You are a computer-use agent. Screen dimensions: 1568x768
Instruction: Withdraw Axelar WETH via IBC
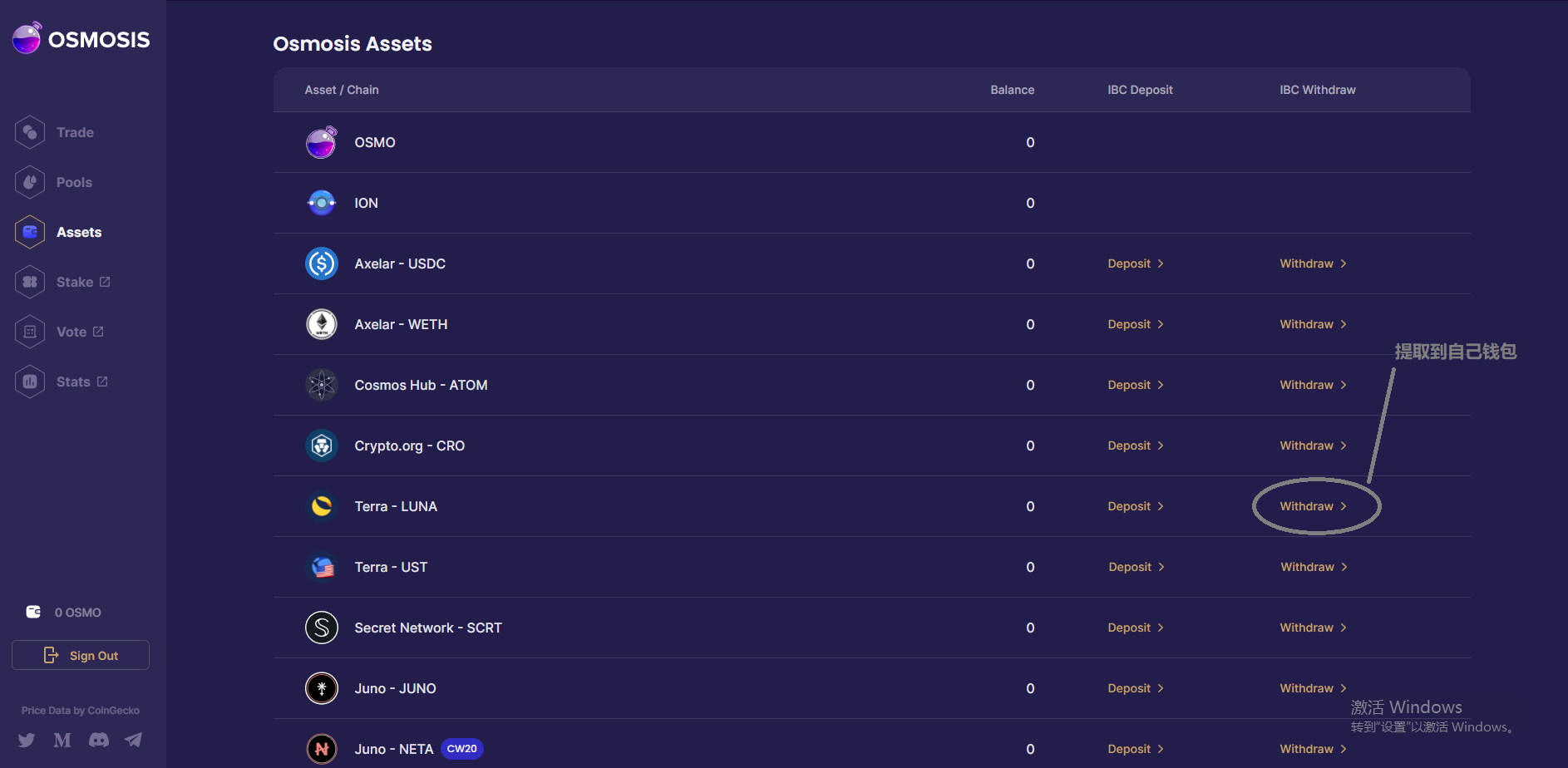1313,324
